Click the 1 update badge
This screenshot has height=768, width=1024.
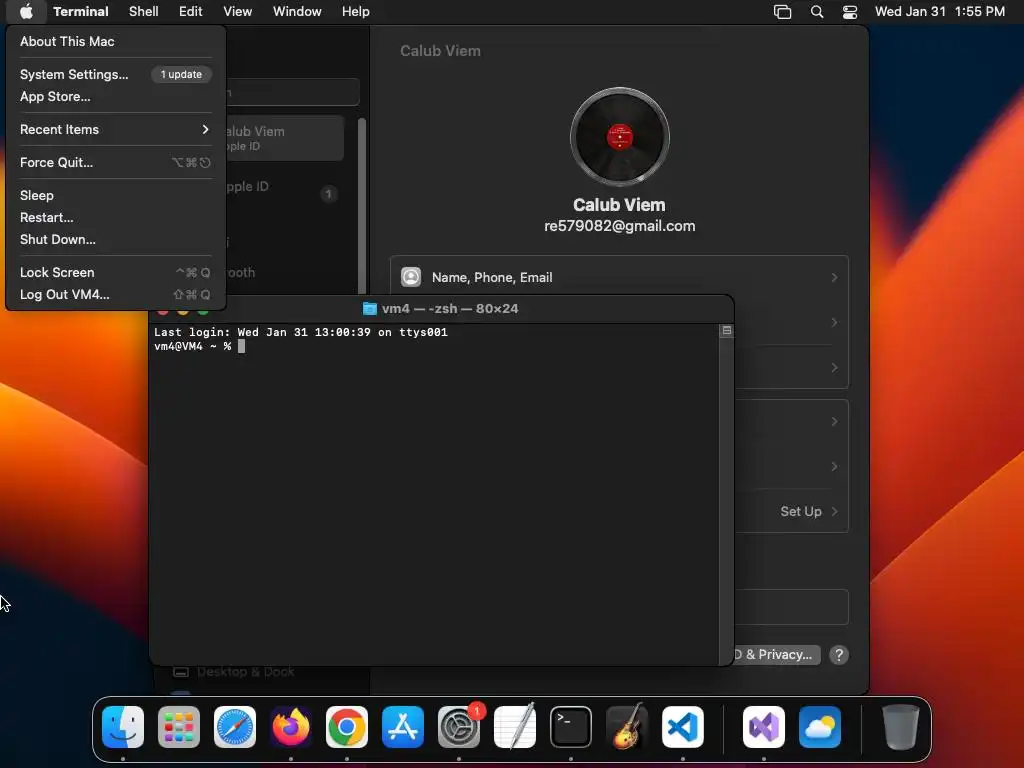click(182, 74)
